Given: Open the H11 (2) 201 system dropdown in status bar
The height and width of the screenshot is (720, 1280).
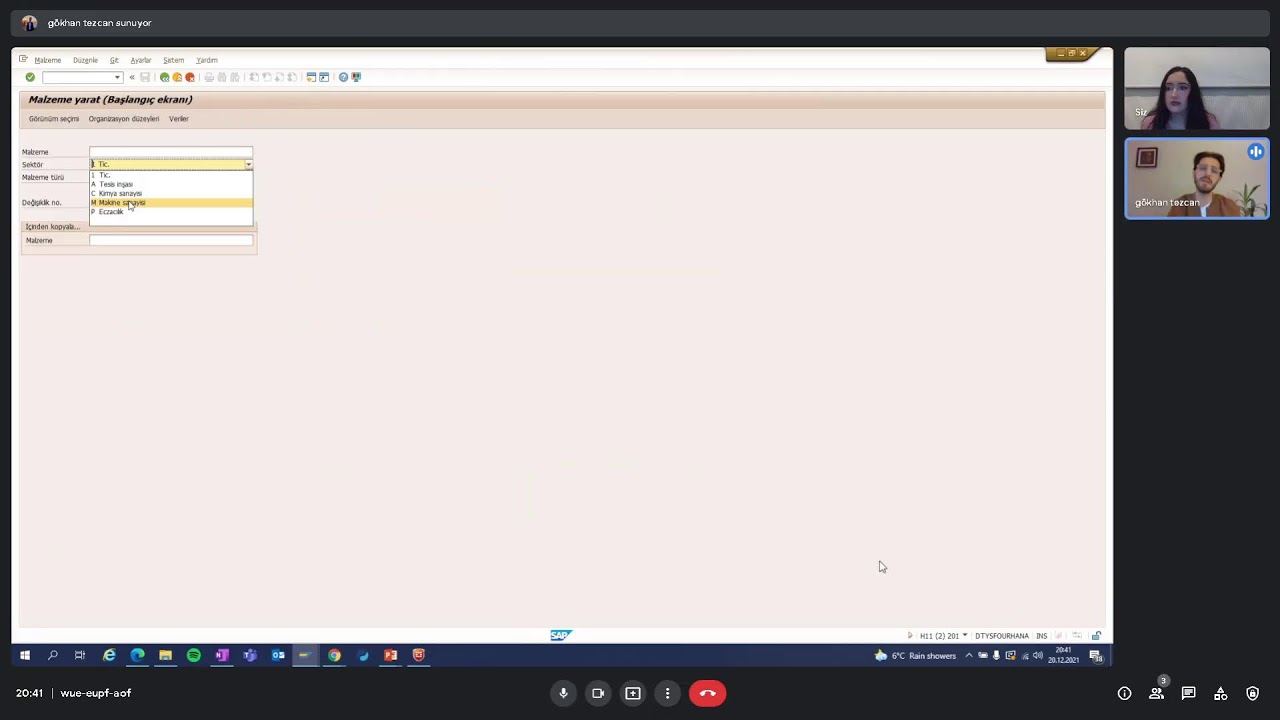Looking at the screenshot, I should (965, 636).
